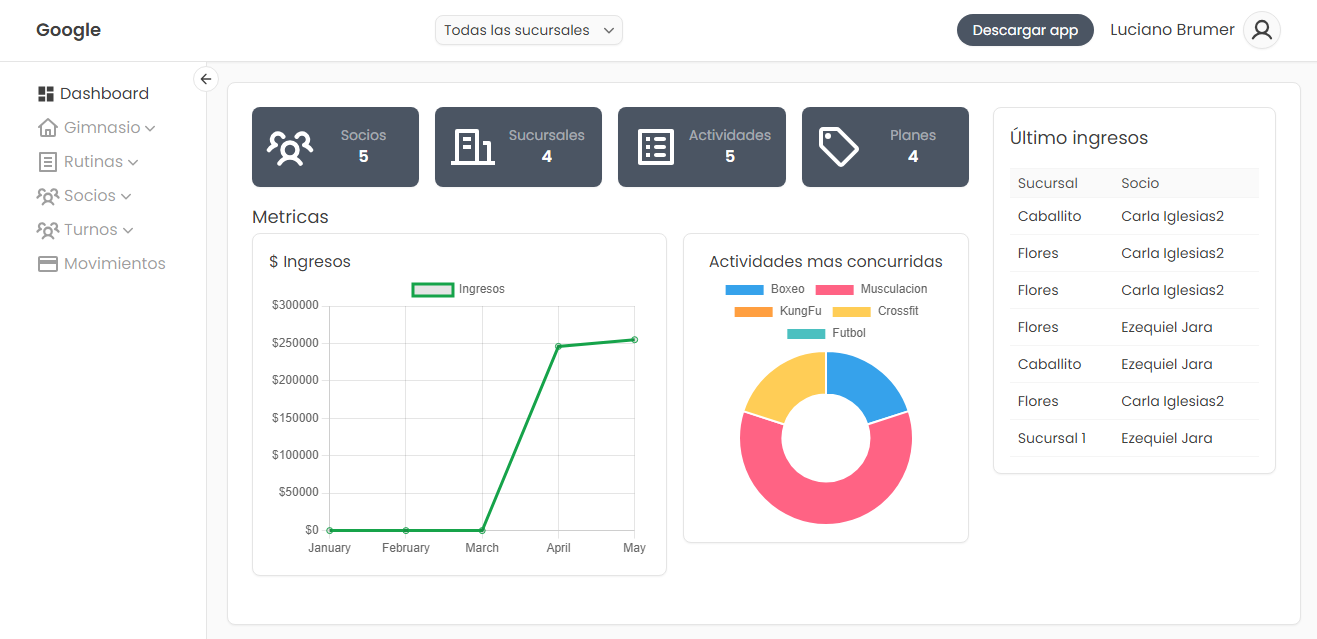Click the Planes tag icon

click(839, 147)
